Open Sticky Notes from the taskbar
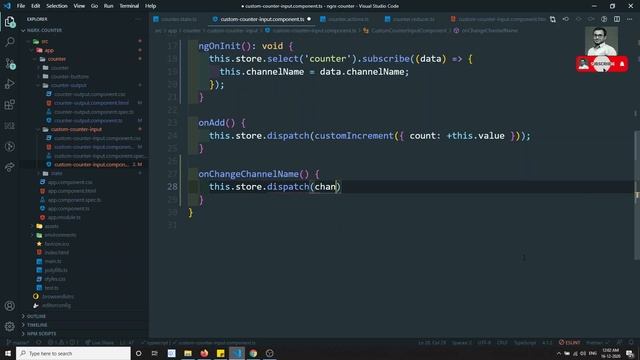 pos(220,353)
